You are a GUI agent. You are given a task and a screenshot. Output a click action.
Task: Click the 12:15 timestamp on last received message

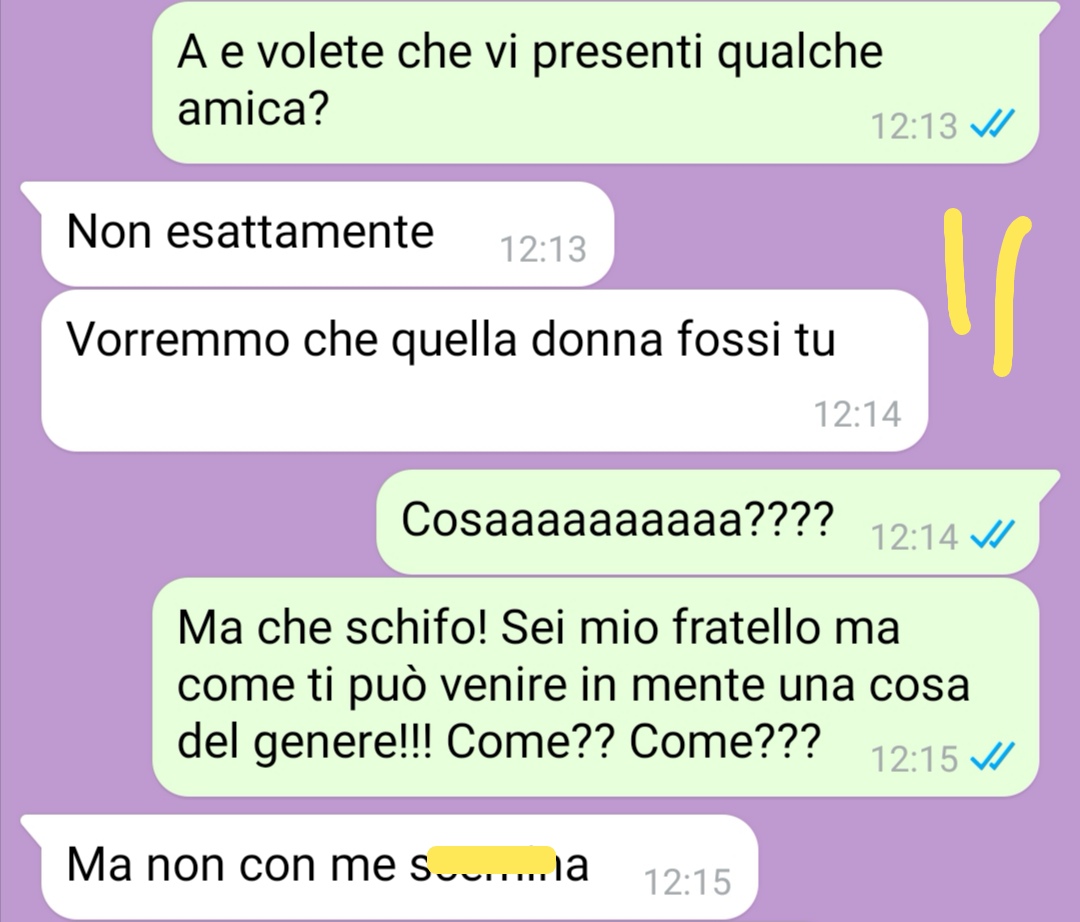[687, 882]
